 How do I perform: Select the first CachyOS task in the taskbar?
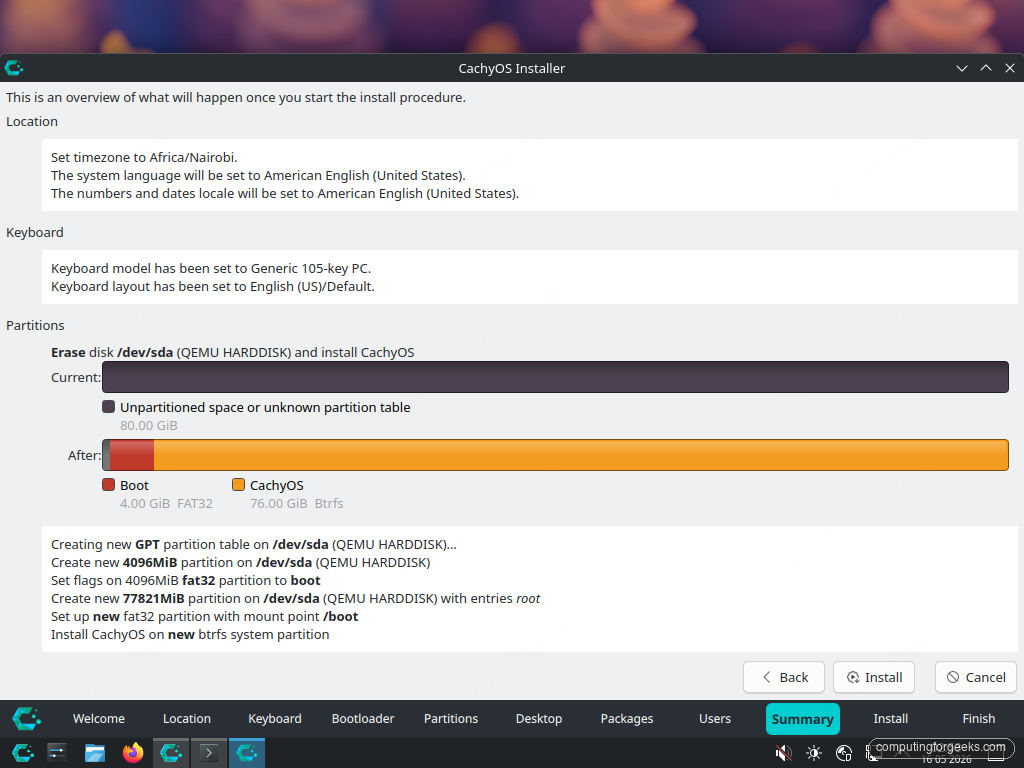coord(171,753)
